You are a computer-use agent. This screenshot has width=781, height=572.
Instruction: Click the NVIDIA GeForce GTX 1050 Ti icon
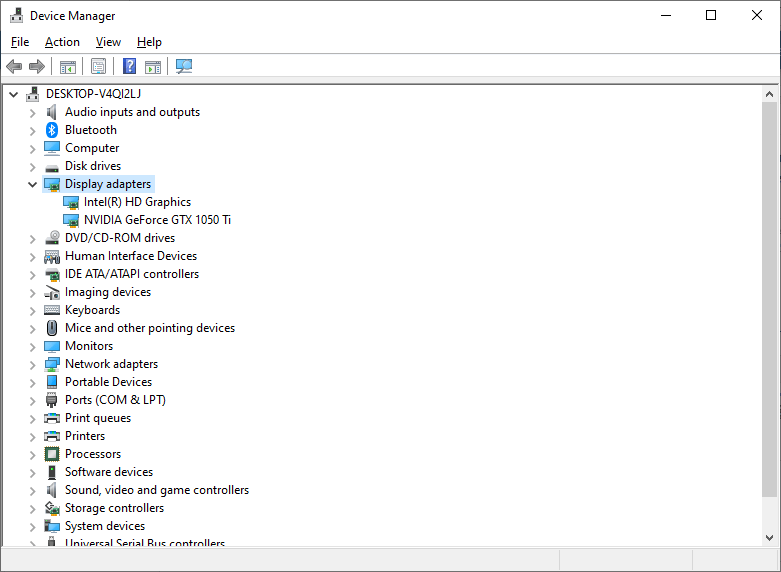point(71,220)
